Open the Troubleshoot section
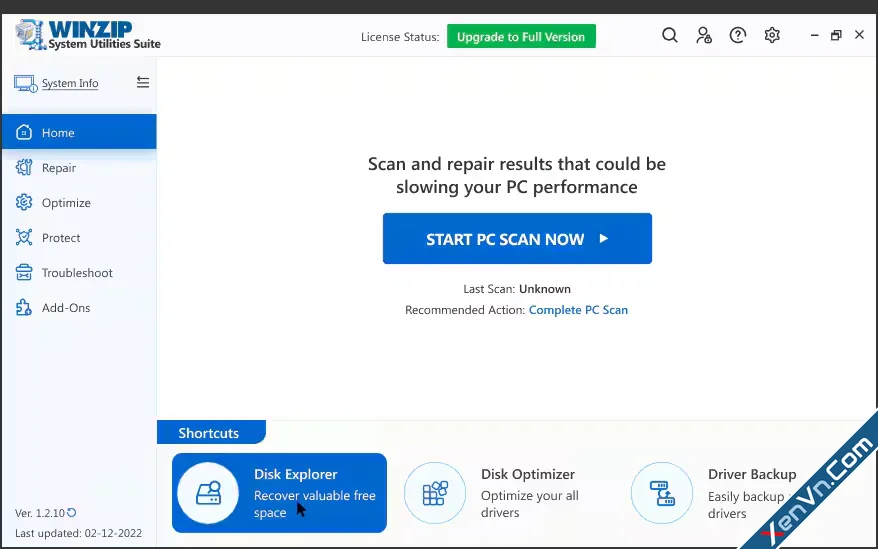 pos(79,272)
